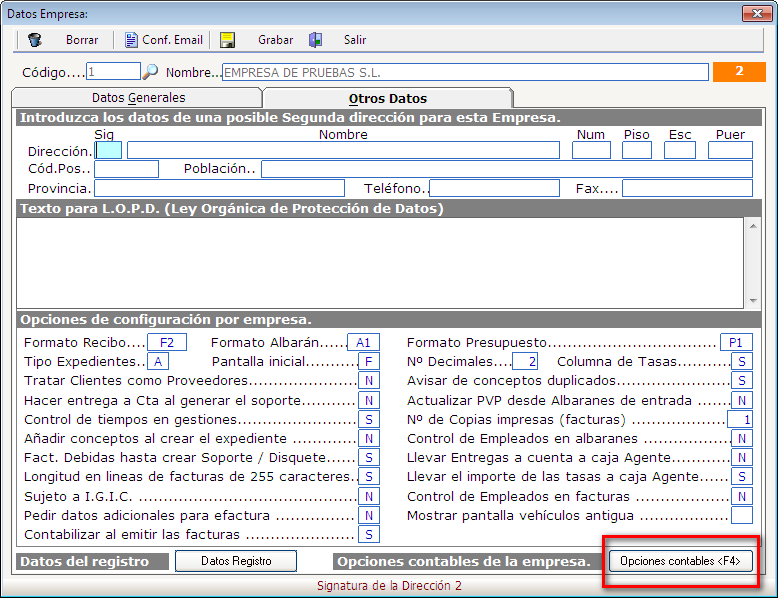778x598 pixels.
Task: Click the Pantalla inicial F field
Action: click(369, 361)
